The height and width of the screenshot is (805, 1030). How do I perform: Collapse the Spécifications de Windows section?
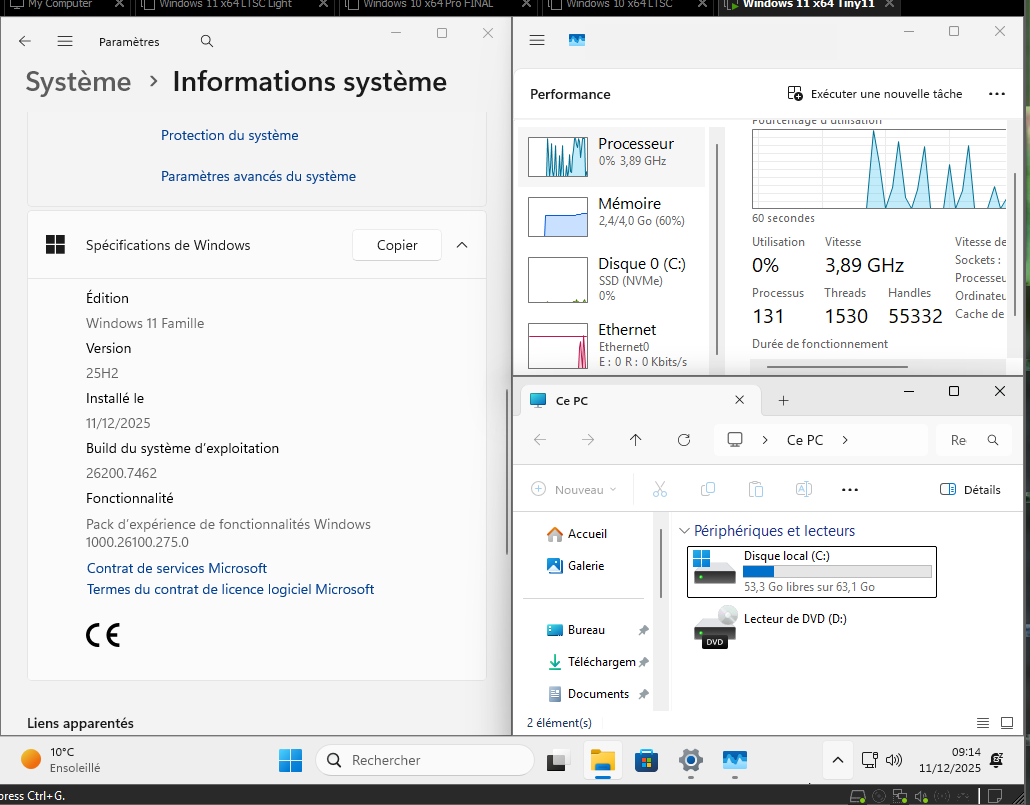[x=462, y=245]
